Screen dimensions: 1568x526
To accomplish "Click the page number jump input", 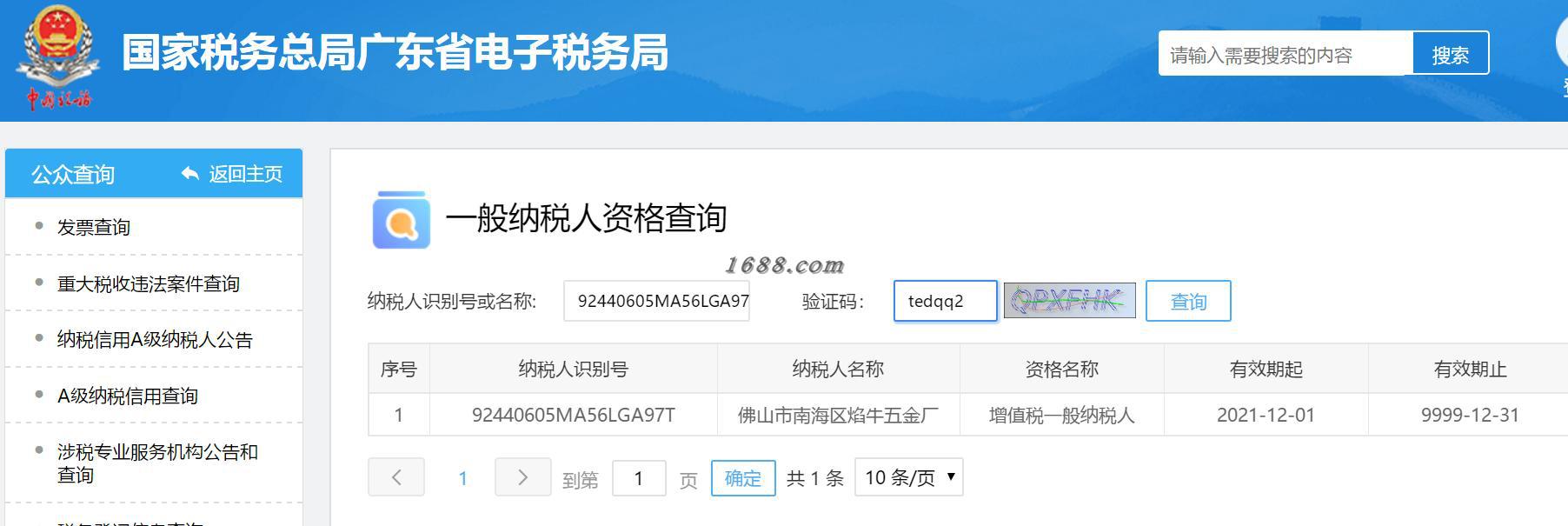I will click(x=639, y=478).
